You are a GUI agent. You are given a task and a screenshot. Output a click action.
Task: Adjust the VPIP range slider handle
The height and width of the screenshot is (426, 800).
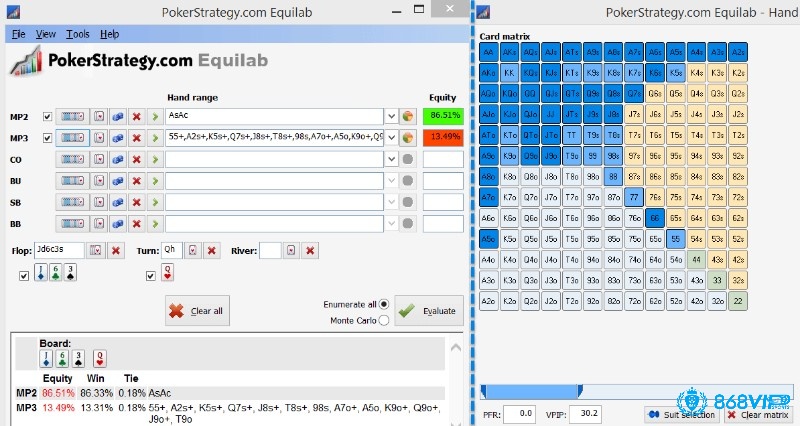click(x=580, y=391)
